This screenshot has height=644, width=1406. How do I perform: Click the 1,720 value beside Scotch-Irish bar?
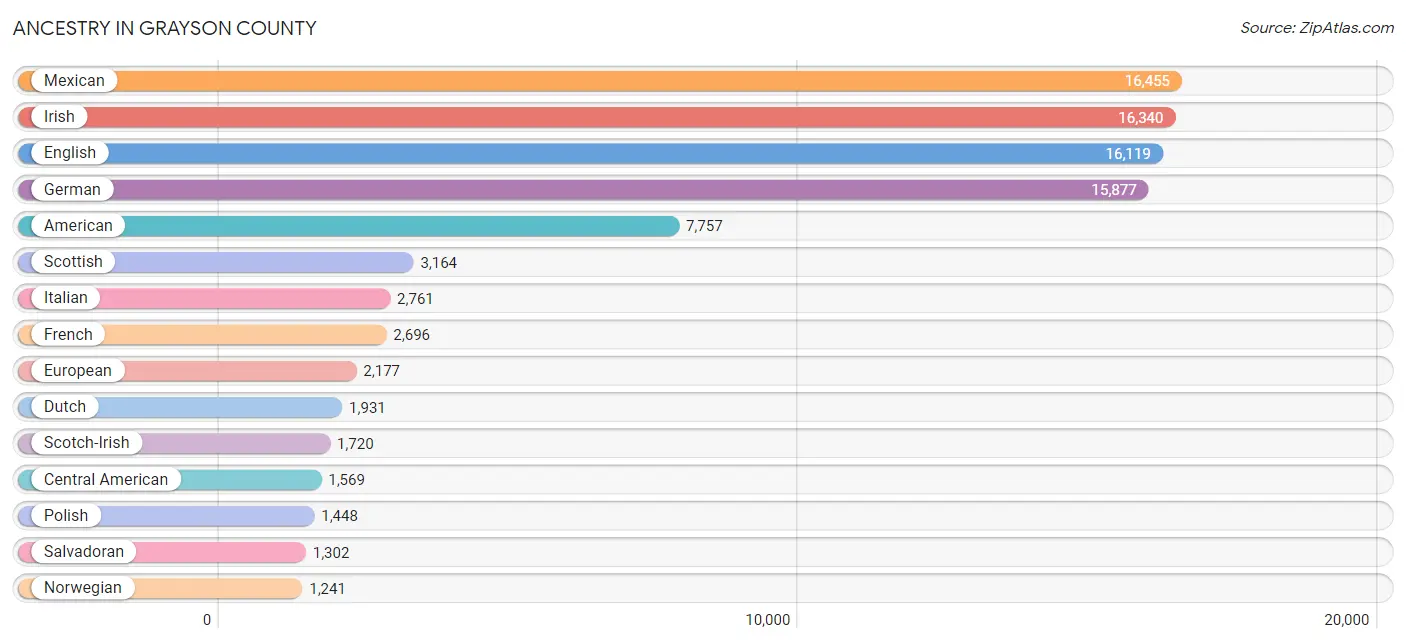[355, 444]
